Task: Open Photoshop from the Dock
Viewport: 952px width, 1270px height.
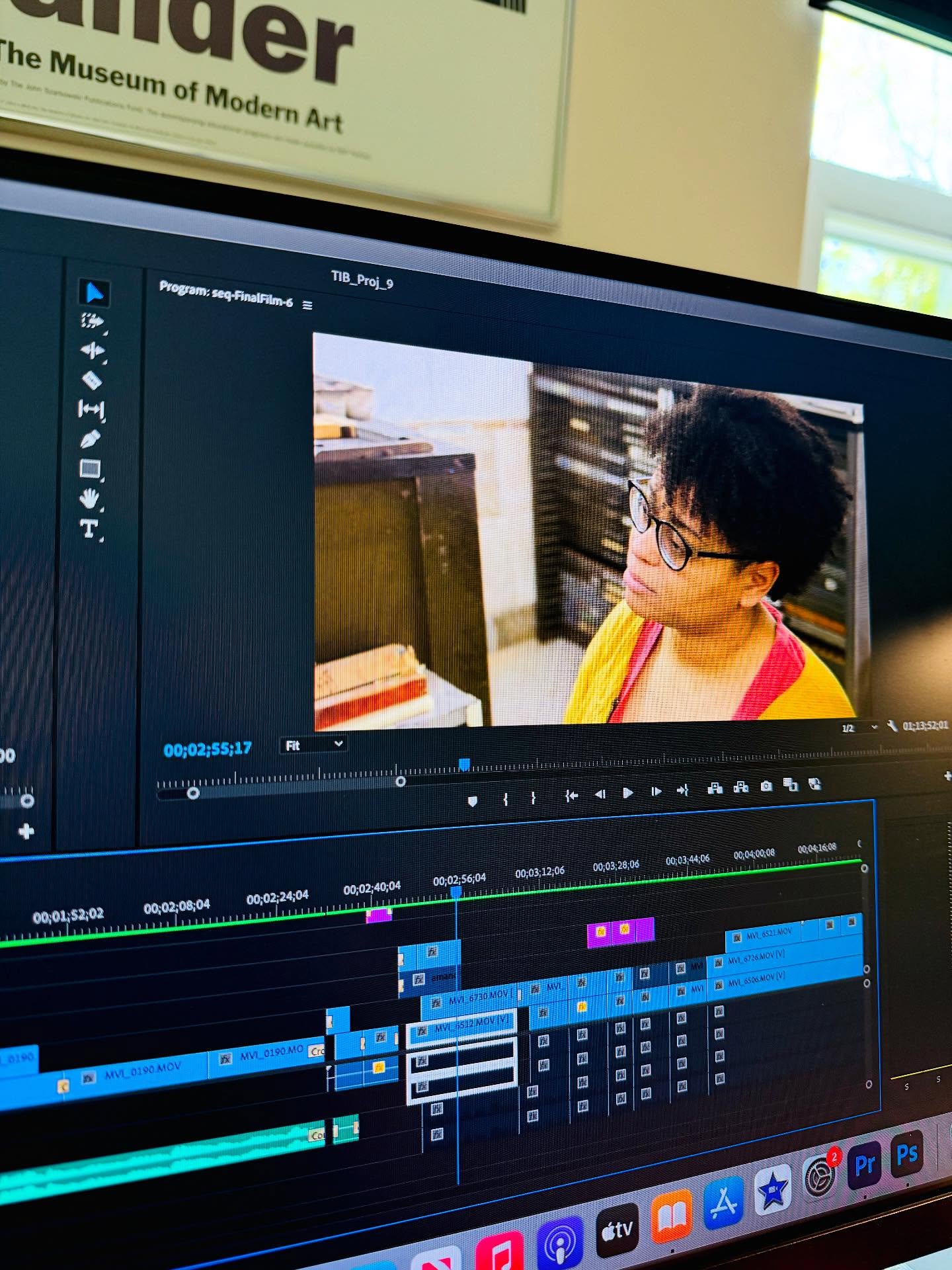Action: pos(907,1156)
